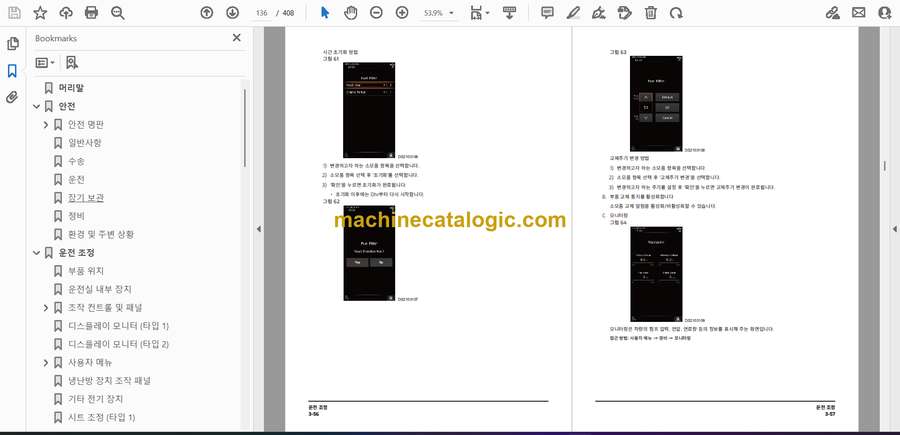Image resolution: width=900 pixels, height=435 pixels.
Task: Go to previous page arrow
Action: pyautogui.click(x=206, y=13)
